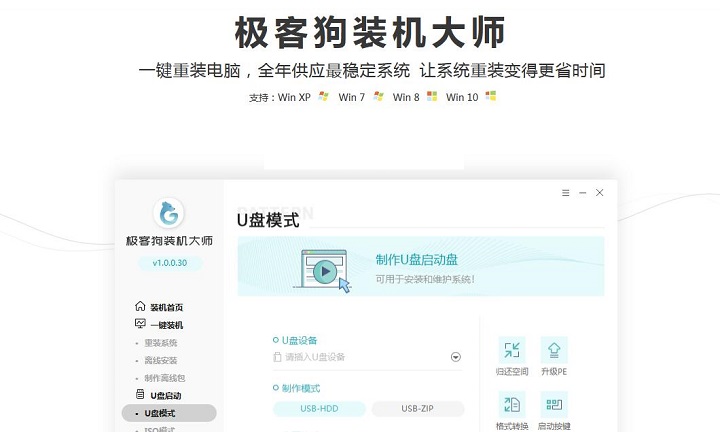Viewport: 720px width, 432px height.
Task: Open 离线安装 sidebar item
Action: [x=161, y=360]
